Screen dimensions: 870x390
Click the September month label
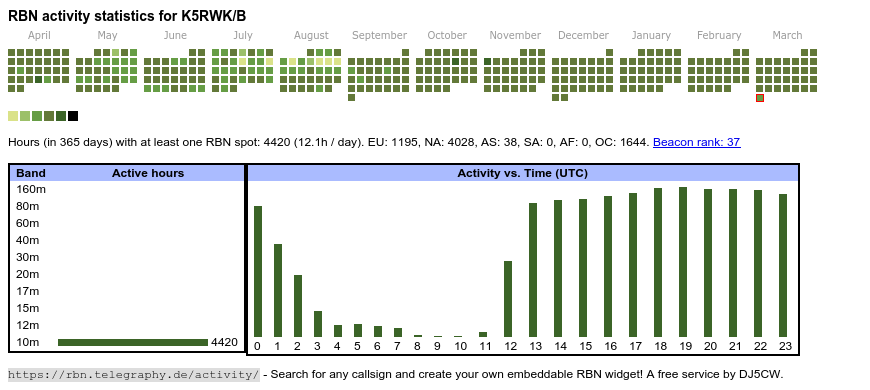380,36
